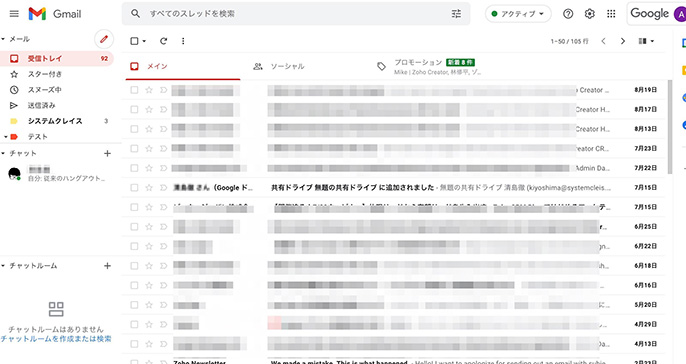Mark the 7月23日 email as important
The height and width of the screenshot is (364, 686).
164,148
